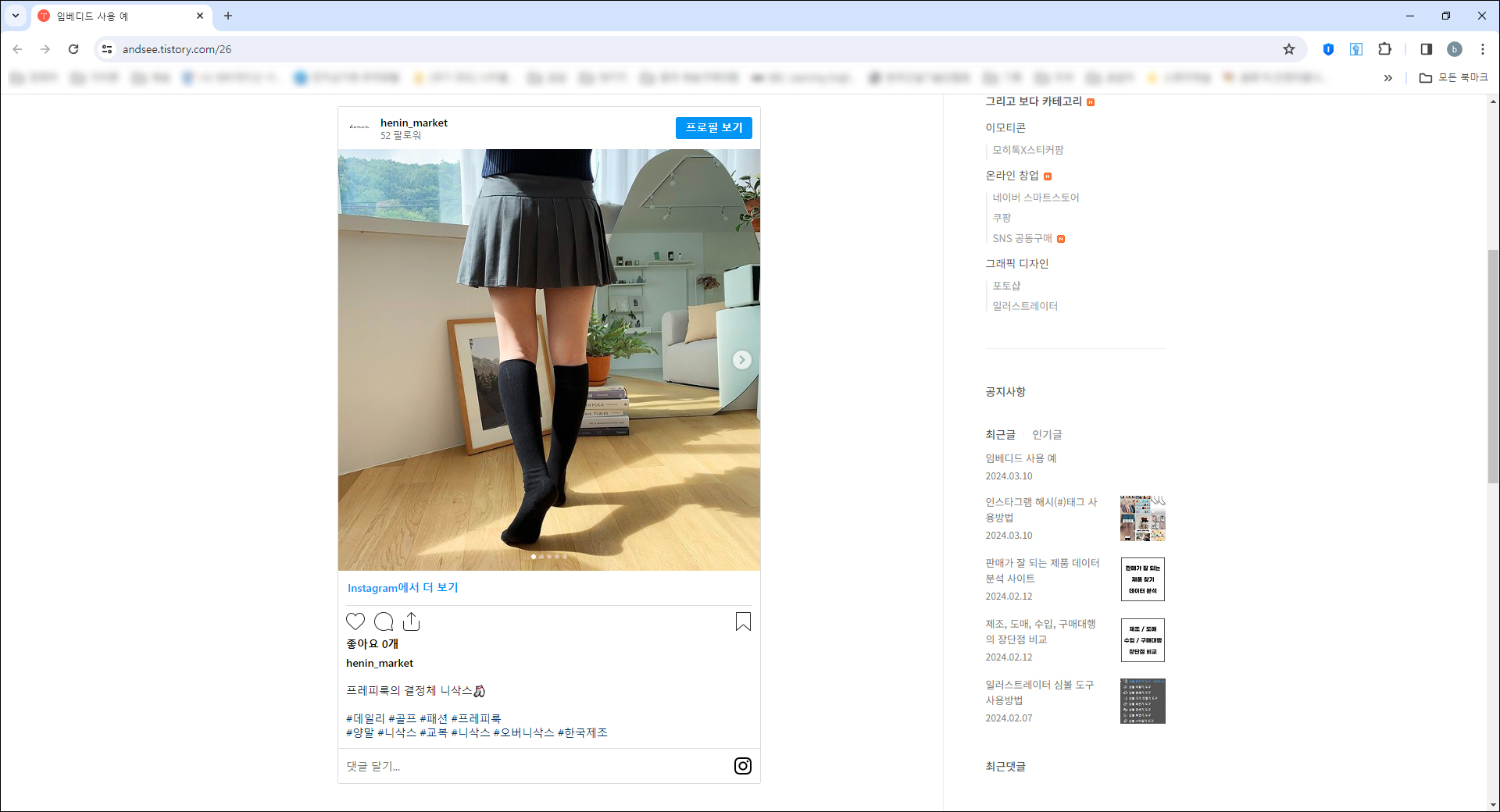
Task: Go back to the previous page
Action: 17,49
